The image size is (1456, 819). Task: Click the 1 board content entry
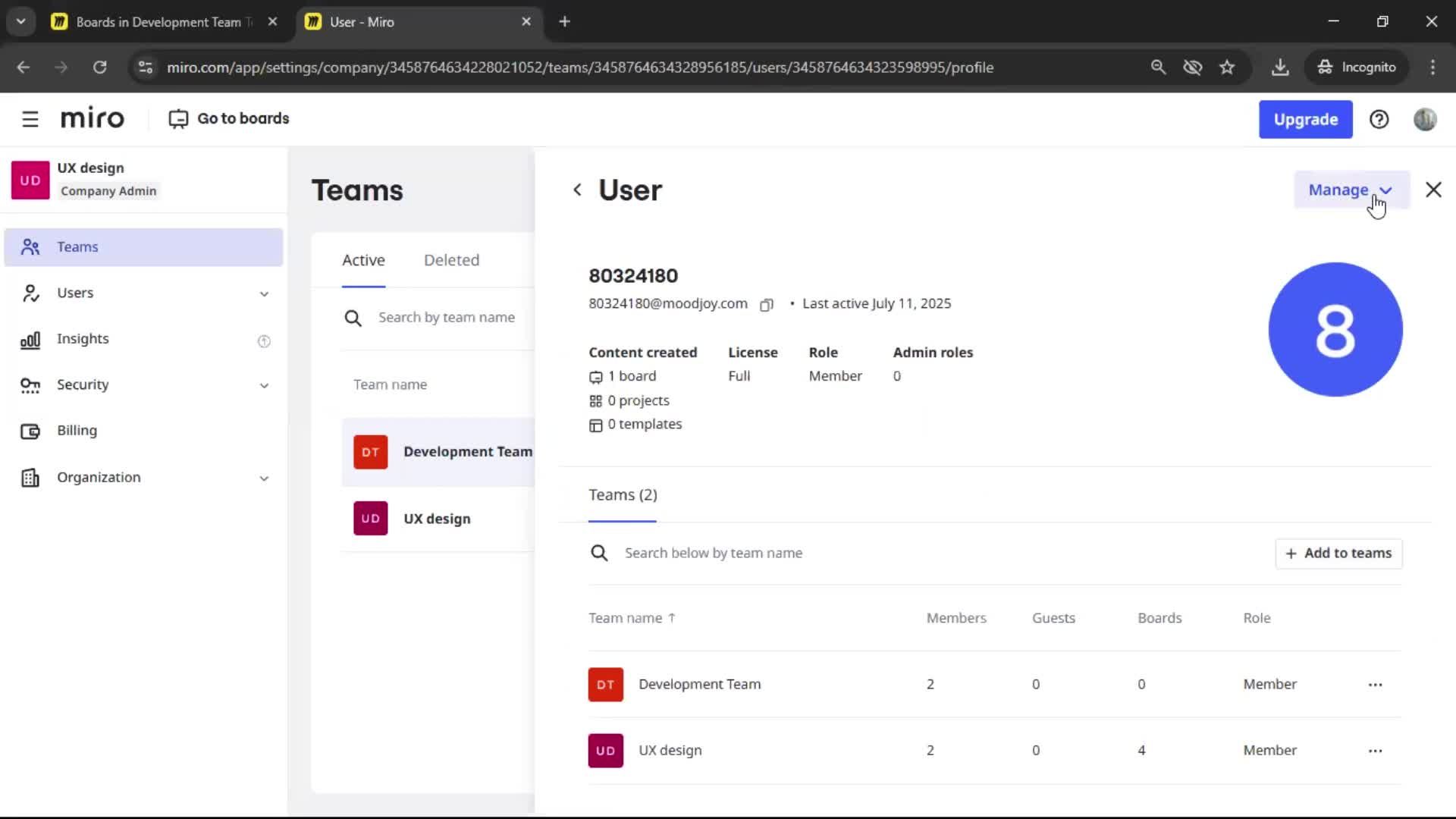coord(623,376)
